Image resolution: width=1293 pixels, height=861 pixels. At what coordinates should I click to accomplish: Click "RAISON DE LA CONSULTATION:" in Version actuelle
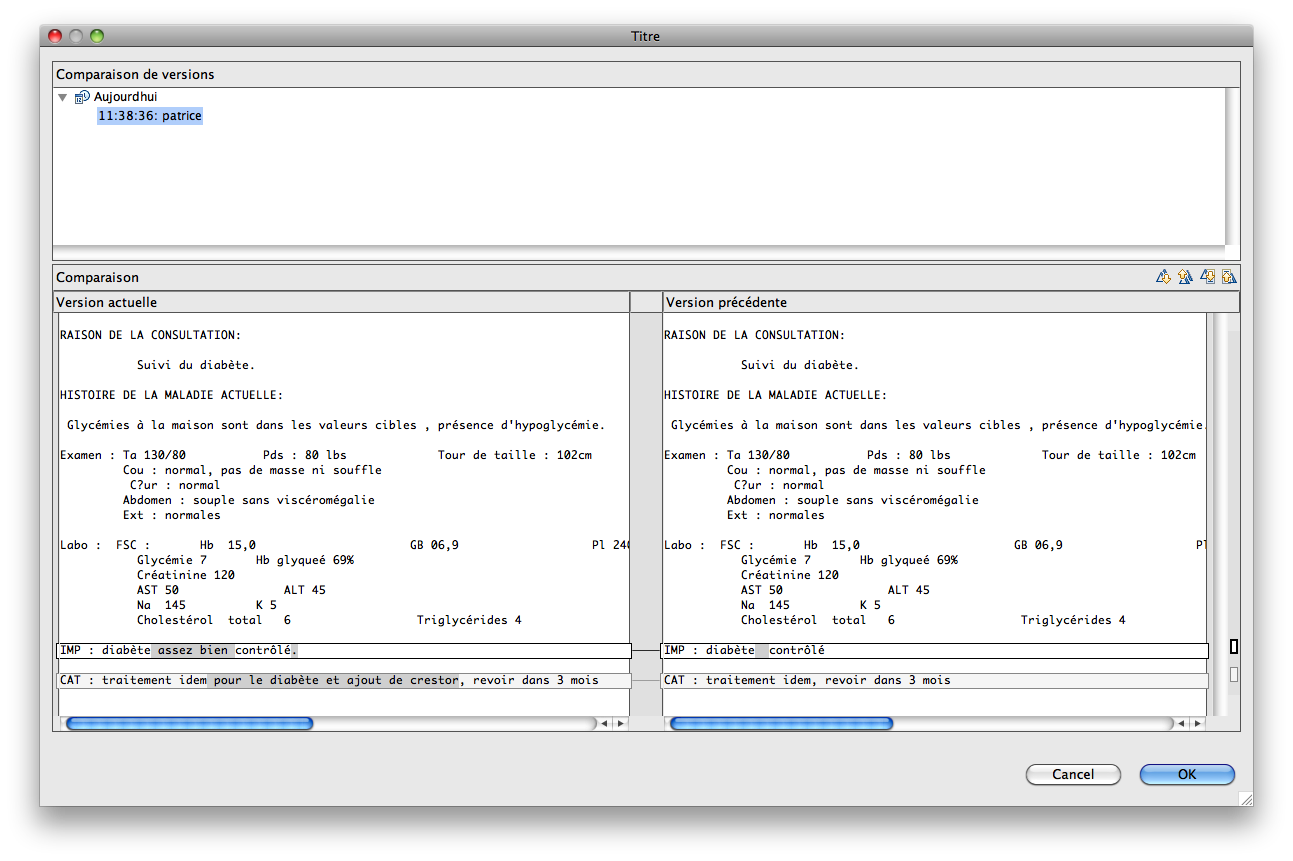click(x=150, y=335)
